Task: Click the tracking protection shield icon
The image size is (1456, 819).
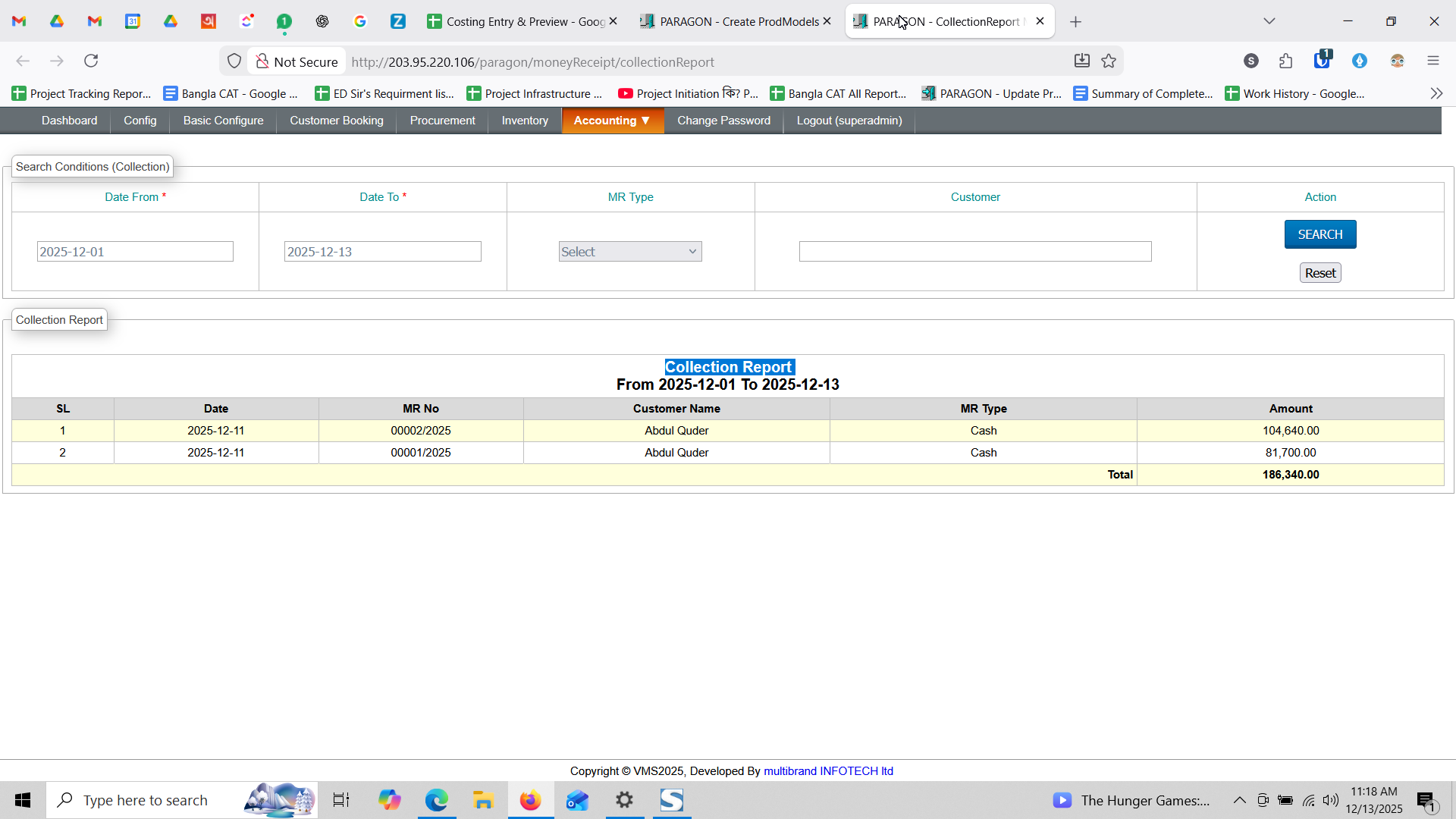Action: pyautogui.click(x=234, y=61)
